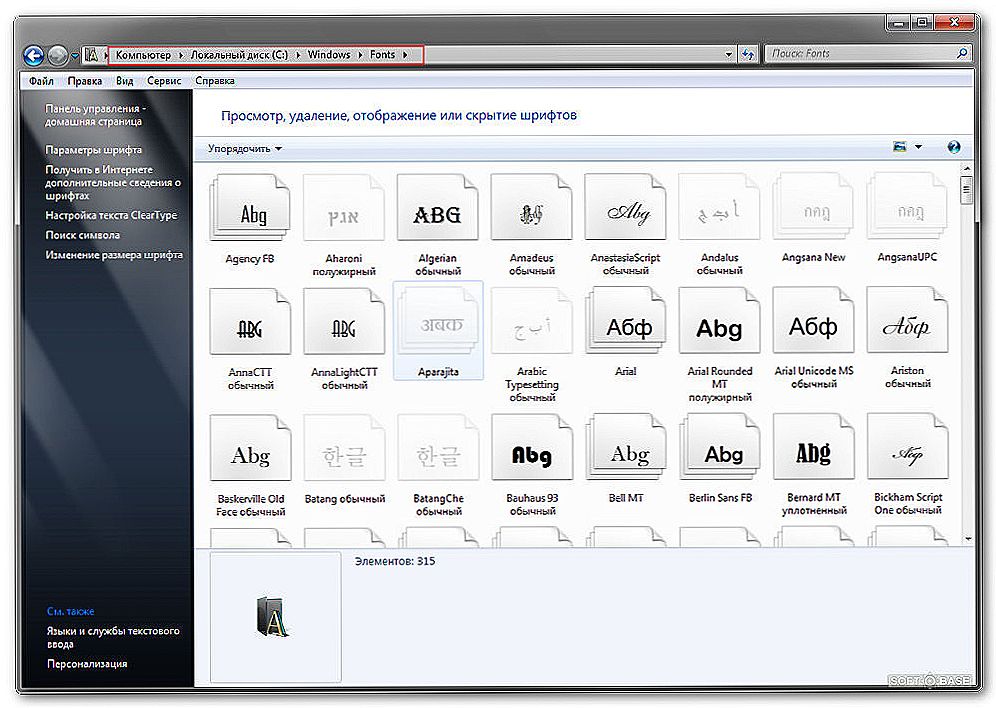The height and width of the screenshot is (708, 996).
Task: Open Персонализация in sidebar
Action: pyautogui.click(x=87, y=664)
